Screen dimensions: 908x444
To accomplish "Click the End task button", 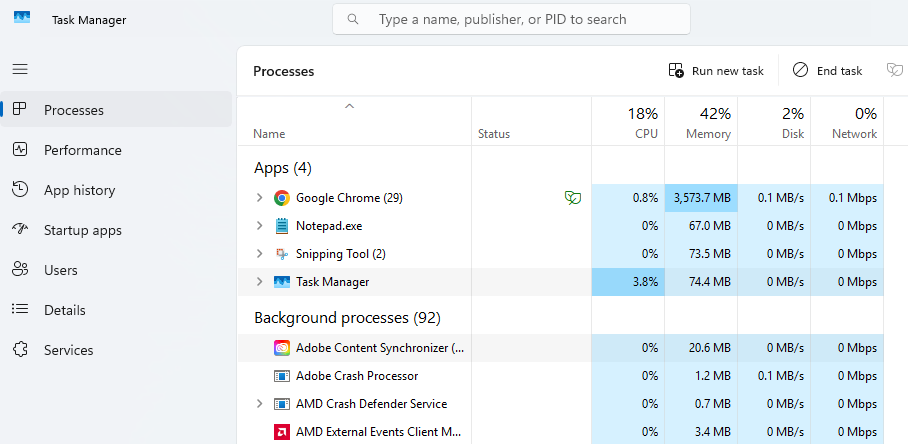I will pyautogui.click(x=827, y=71).
